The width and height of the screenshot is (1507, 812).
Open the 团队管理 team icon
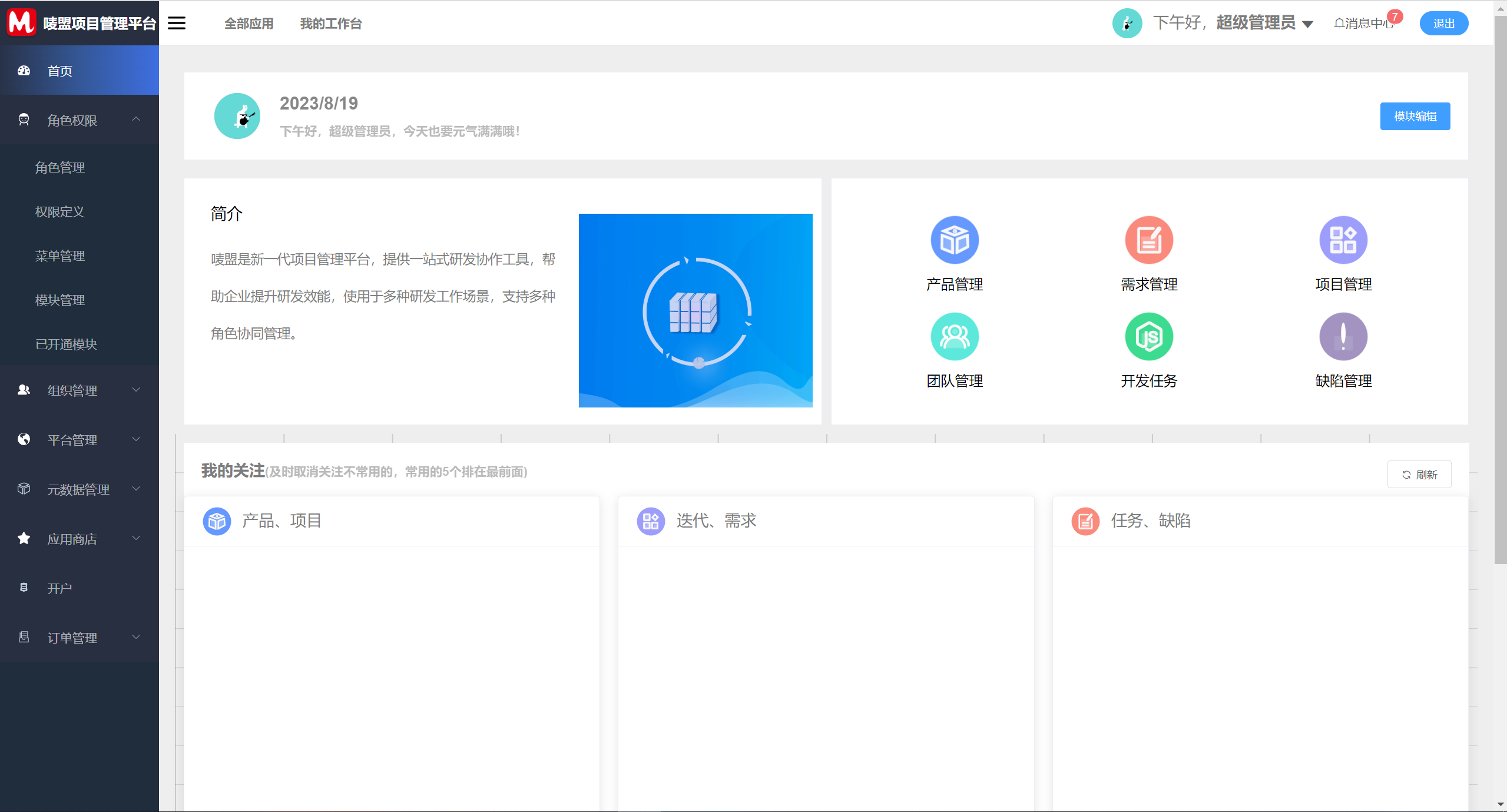click(x=954, y=336)
